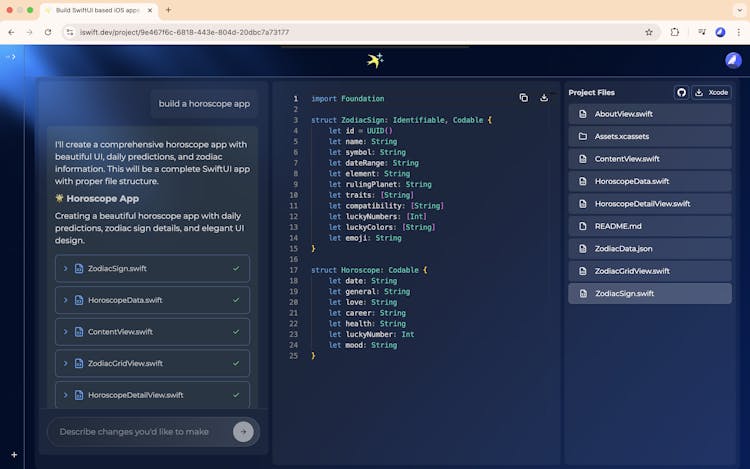Expand the left sidebar arrow

[x=11, y=57]
